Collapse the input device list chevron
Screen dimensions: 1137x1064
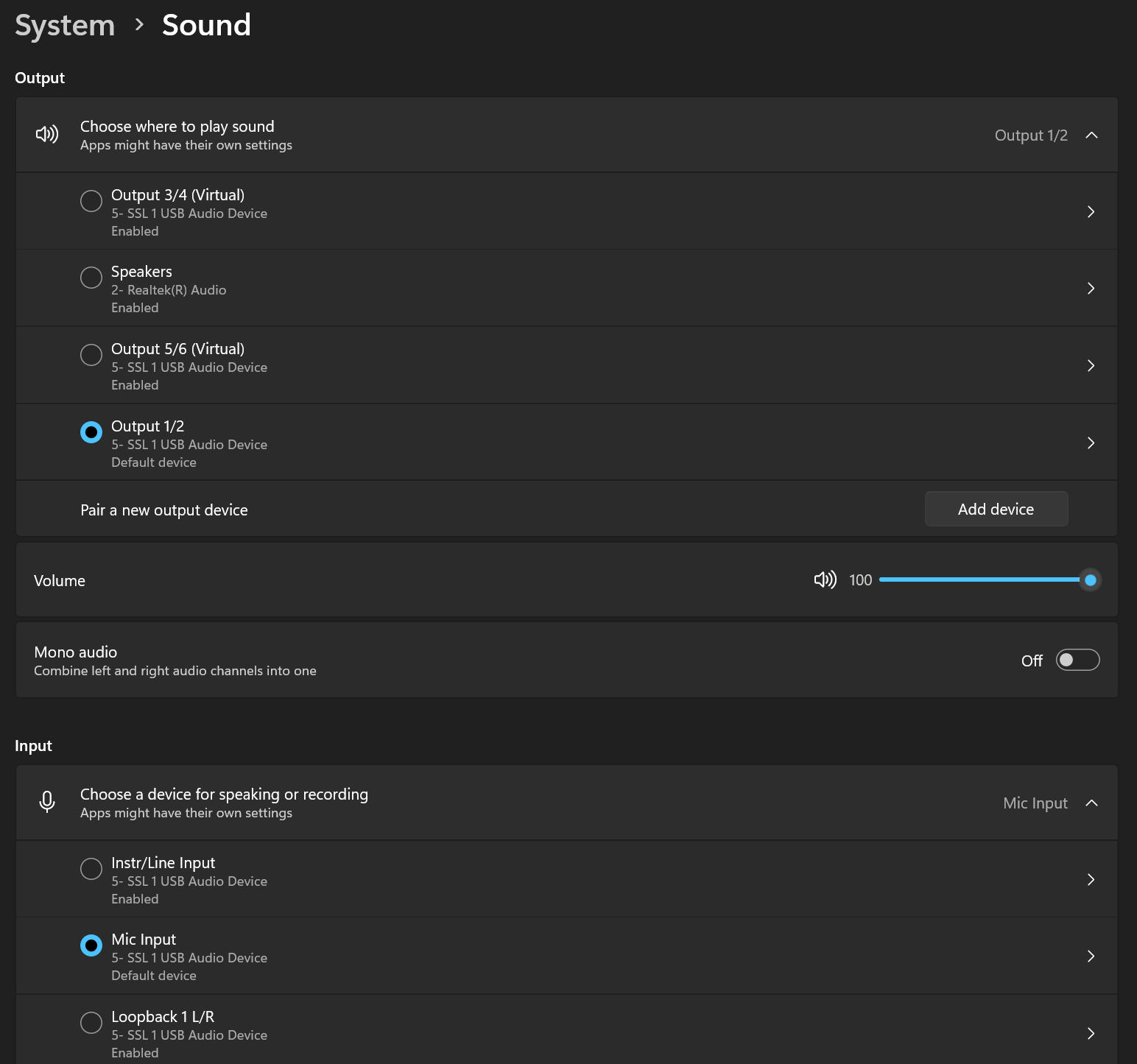pyautogui.click(x=1091, y=803)
